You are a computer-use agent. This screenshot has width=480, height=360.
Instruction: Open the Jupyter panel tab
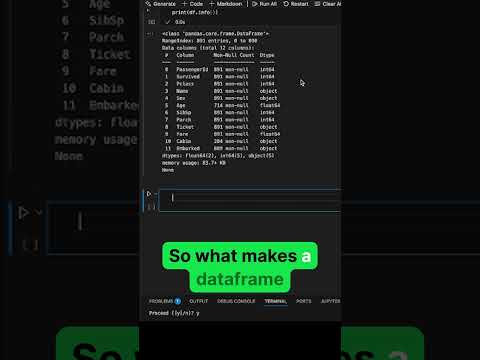click(x=331, y=301)
